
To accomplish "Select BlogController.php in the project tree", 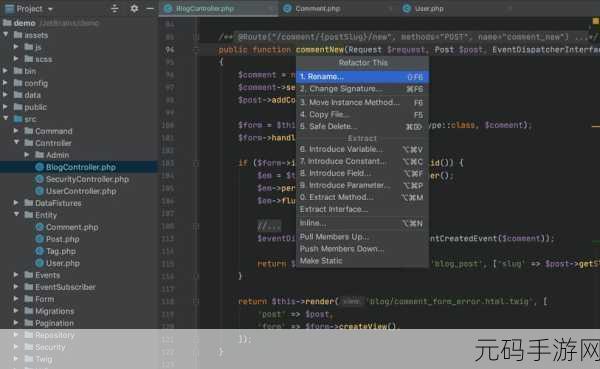I will [x=78, y=167].
